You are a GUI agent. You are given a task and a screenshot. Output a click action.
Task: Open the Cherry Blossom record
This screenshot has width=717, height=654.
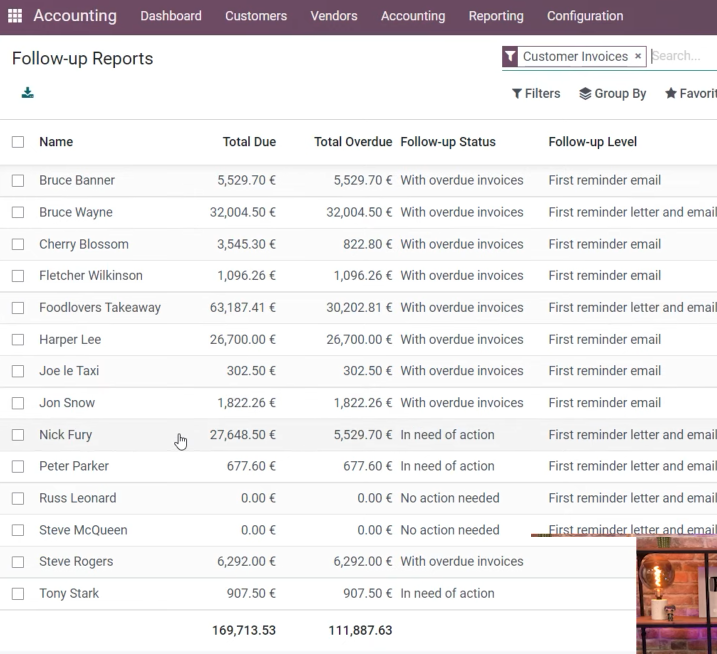tap(84, 244)
